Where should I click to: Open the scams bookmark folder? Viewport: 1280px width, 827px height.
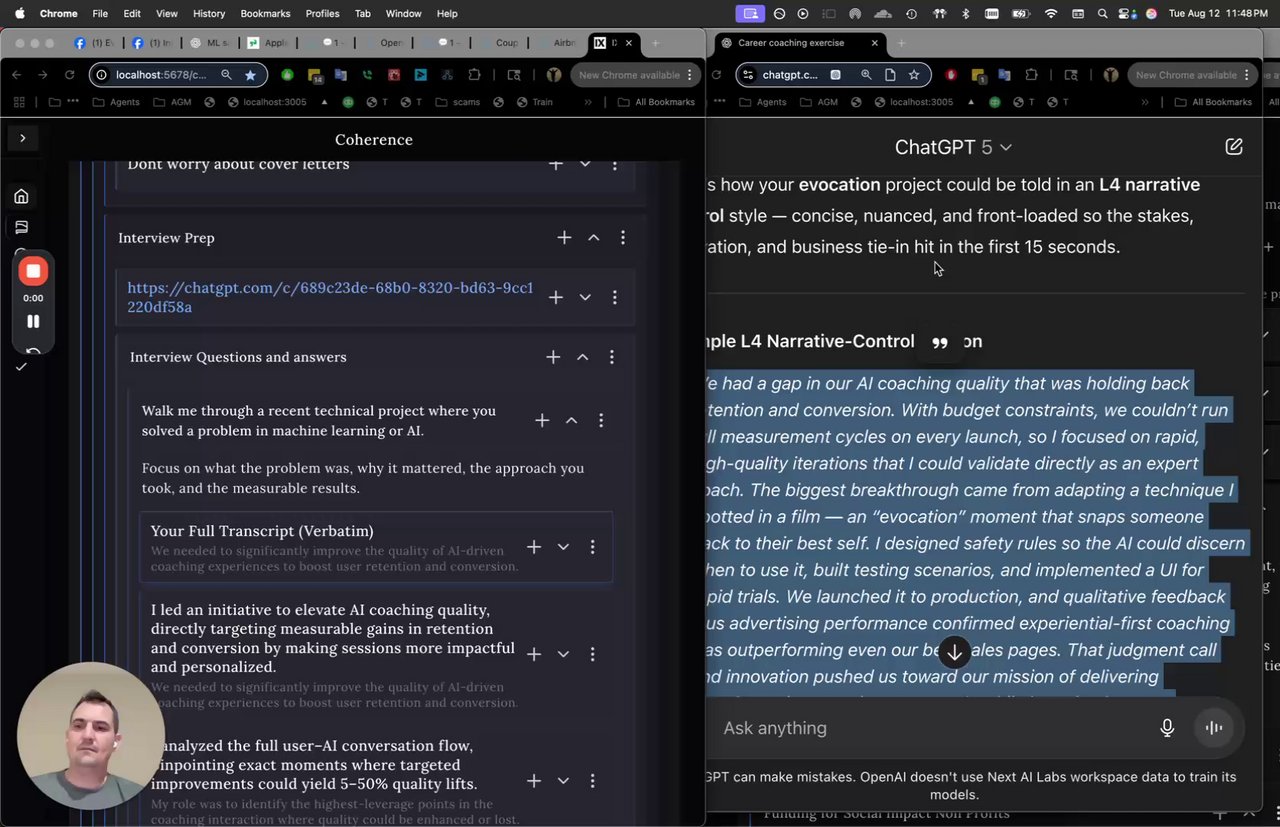pos(456,102)
